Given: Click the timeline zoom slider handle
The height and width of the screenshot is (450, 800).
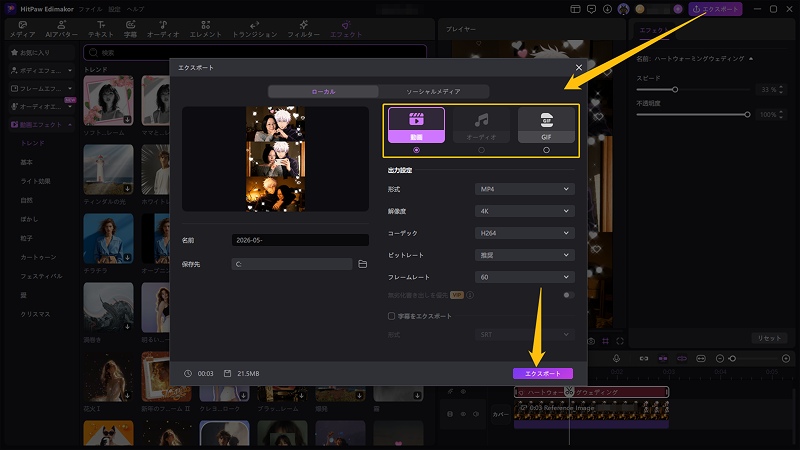Looking at the screenshot, I should click(733, 359).
